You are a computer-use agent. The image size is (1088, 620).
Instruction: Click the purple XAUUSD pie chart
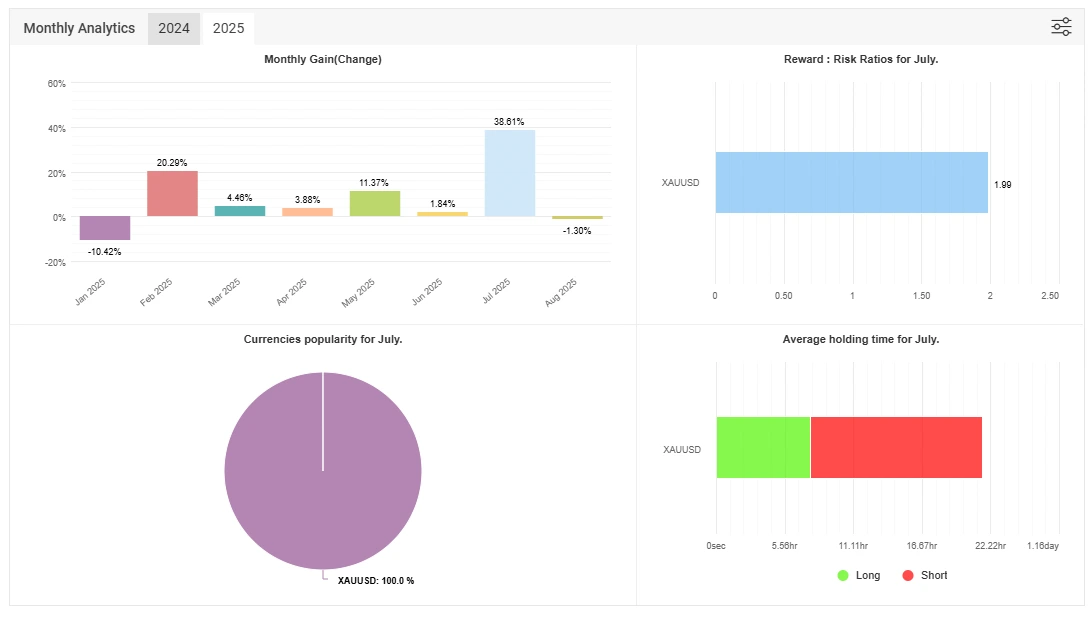[x=323, y=470]
